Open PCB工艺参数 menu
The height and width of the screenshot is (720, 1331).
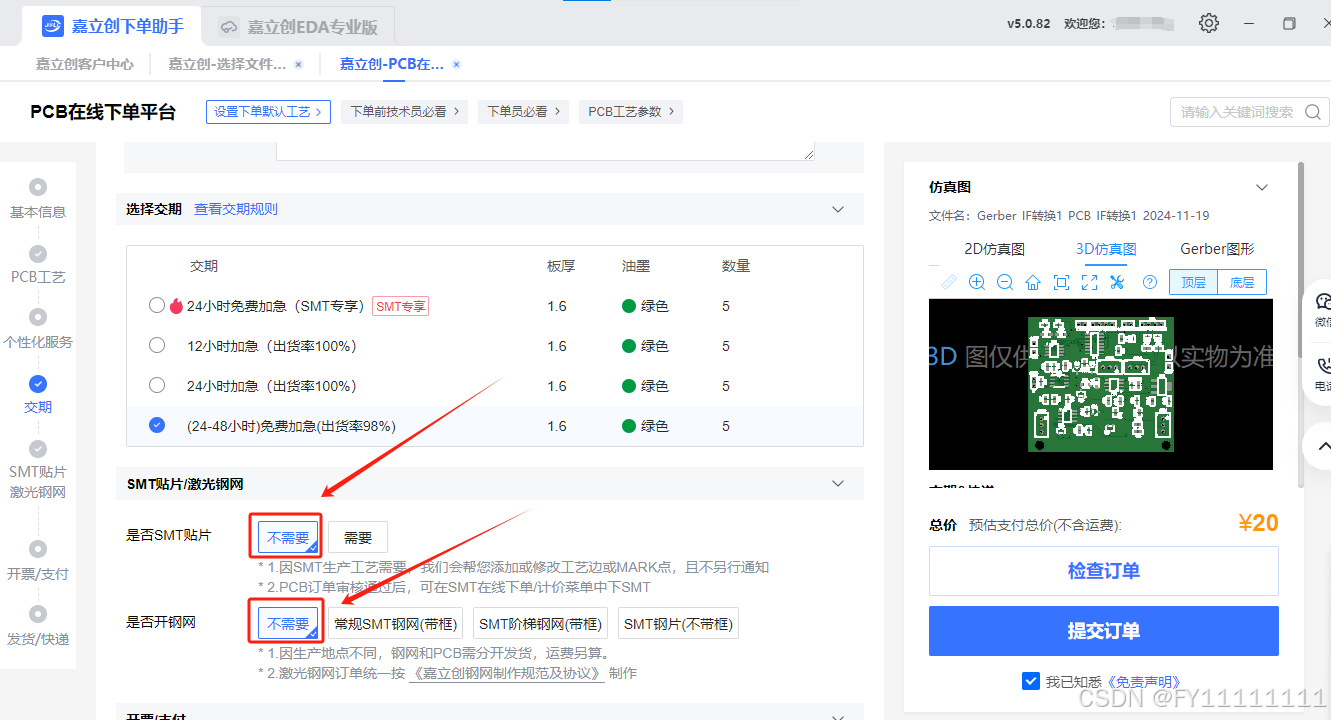click(630, 112)
